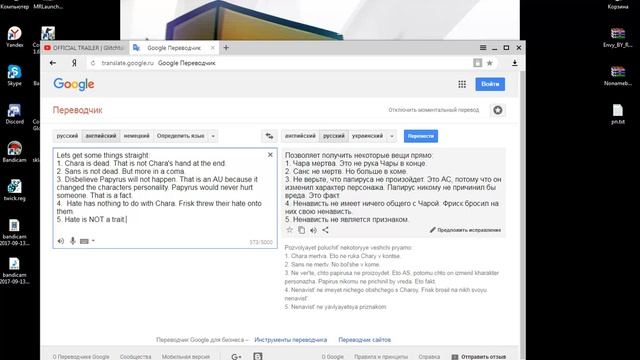Click the Blogger icon in footer
This screenshot has height=360, width=640.
point(258,356)
